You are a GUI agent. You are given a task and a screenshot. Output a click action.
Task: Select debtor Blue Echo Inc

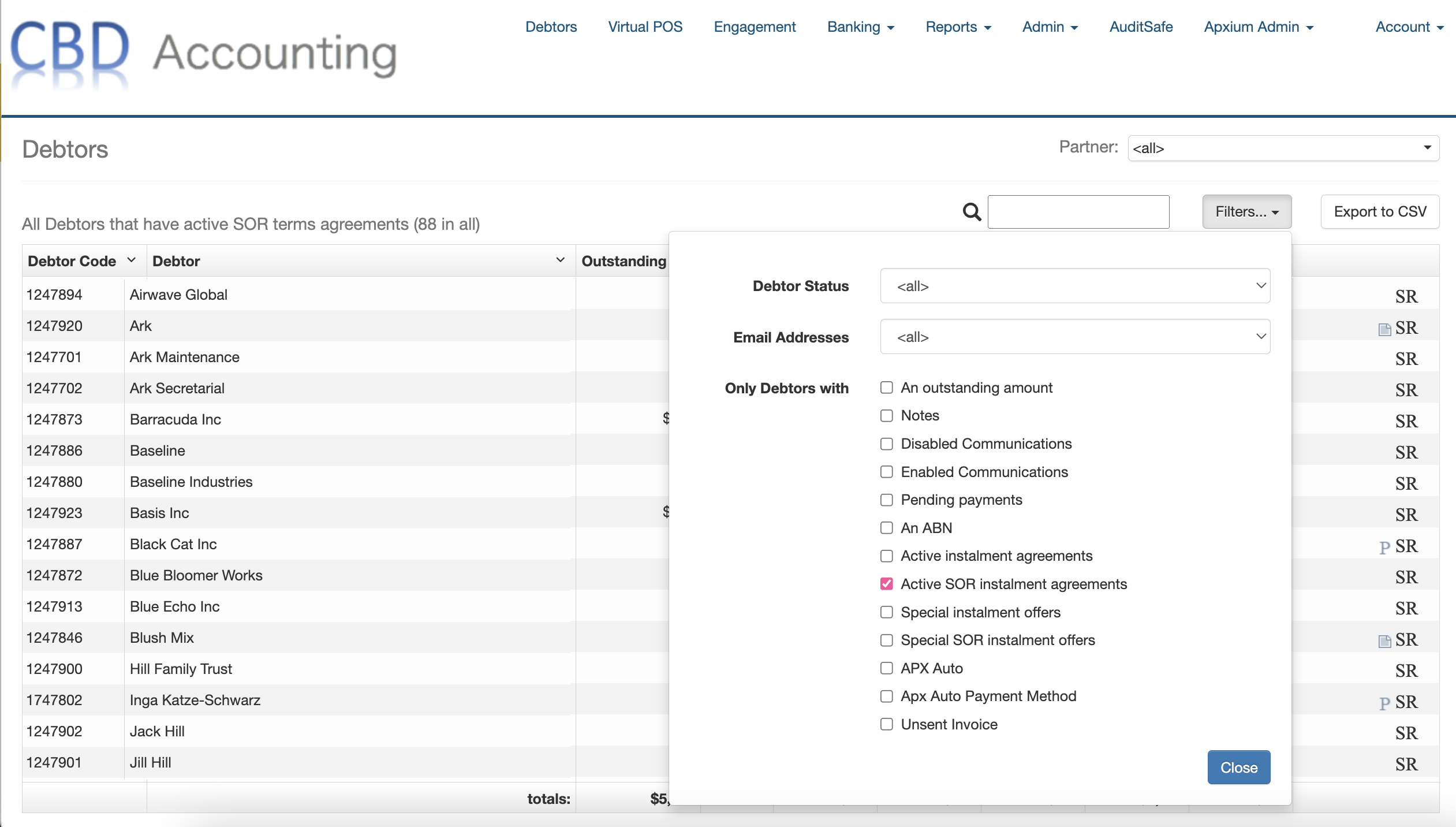click(174, 607)
